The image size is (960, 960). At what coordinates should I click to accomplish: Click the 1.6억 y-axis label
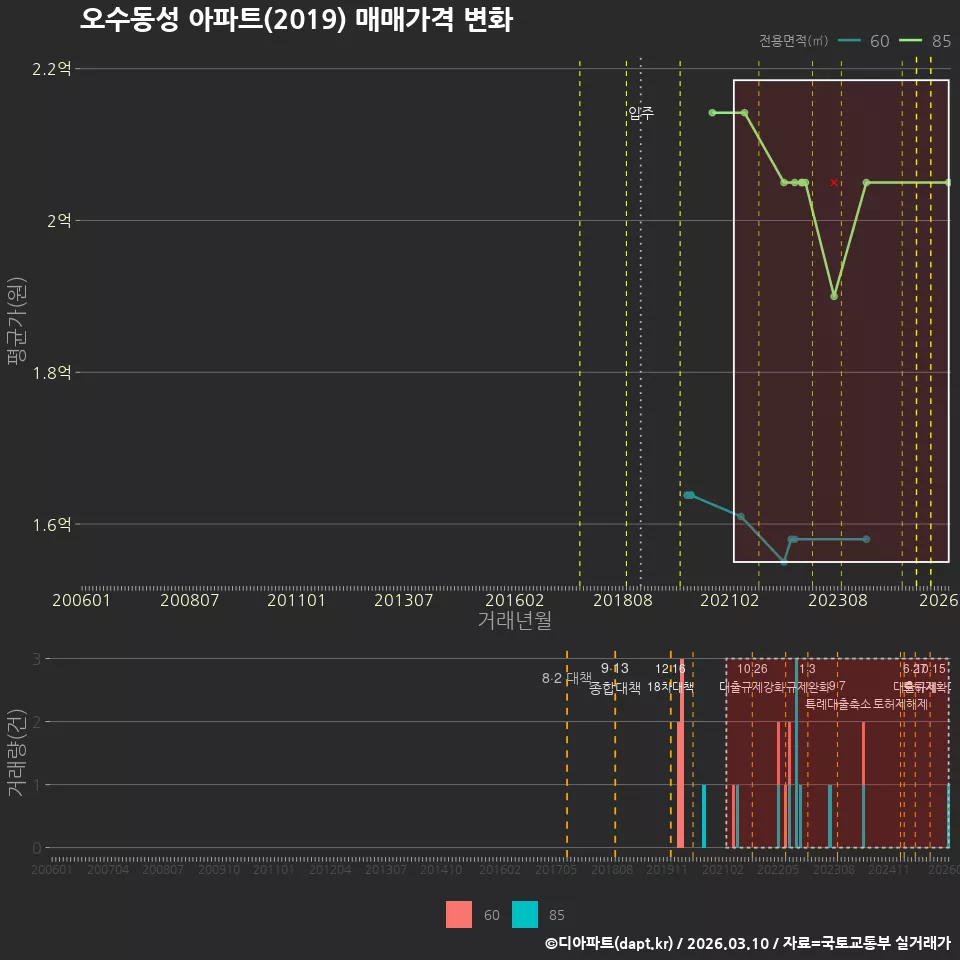click(x=52, y=524)
